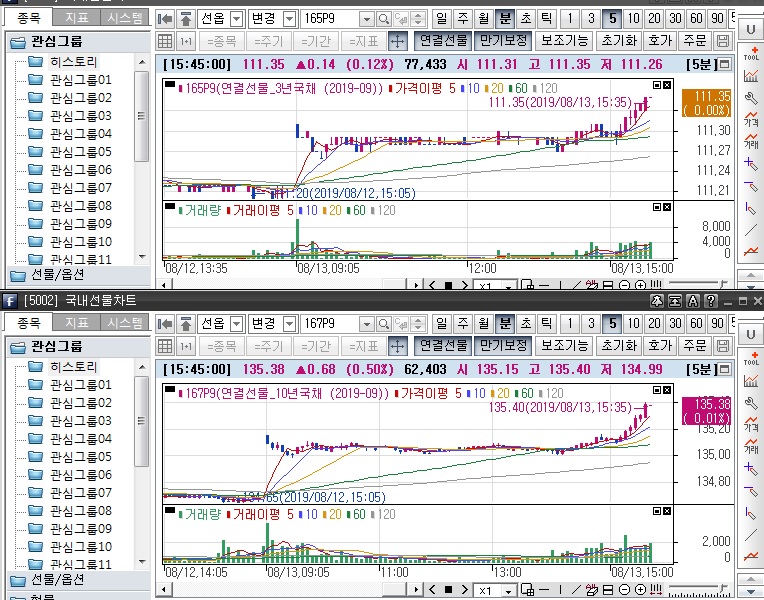Click the zoom-out minus icon below the lower chart
Image resolution: width=764 pixels, height=600 pixels.
click(x=624, y=591)
